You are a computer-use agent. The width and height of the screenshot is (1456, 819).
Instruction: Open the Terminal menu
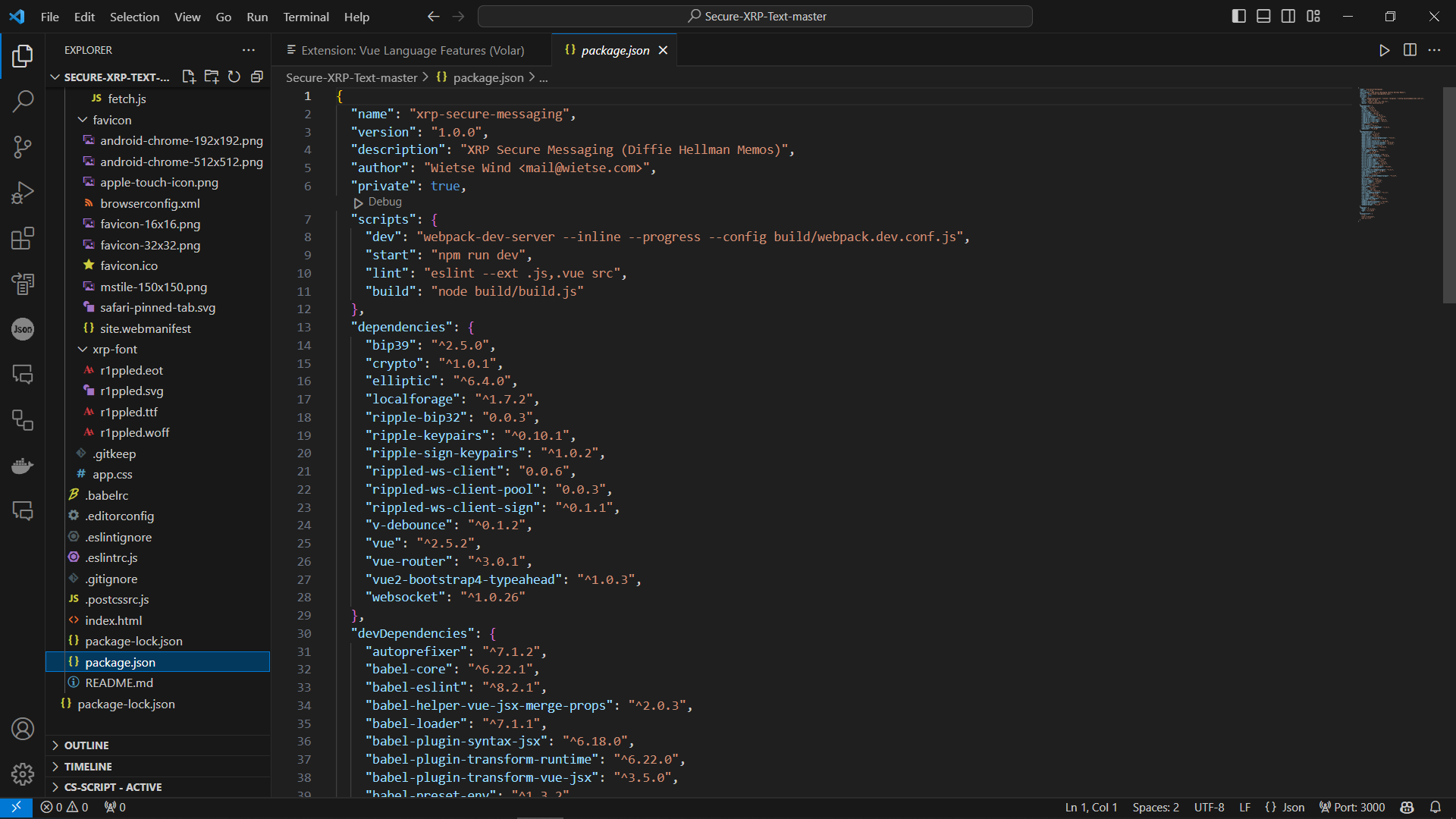(x=306, y=17)
